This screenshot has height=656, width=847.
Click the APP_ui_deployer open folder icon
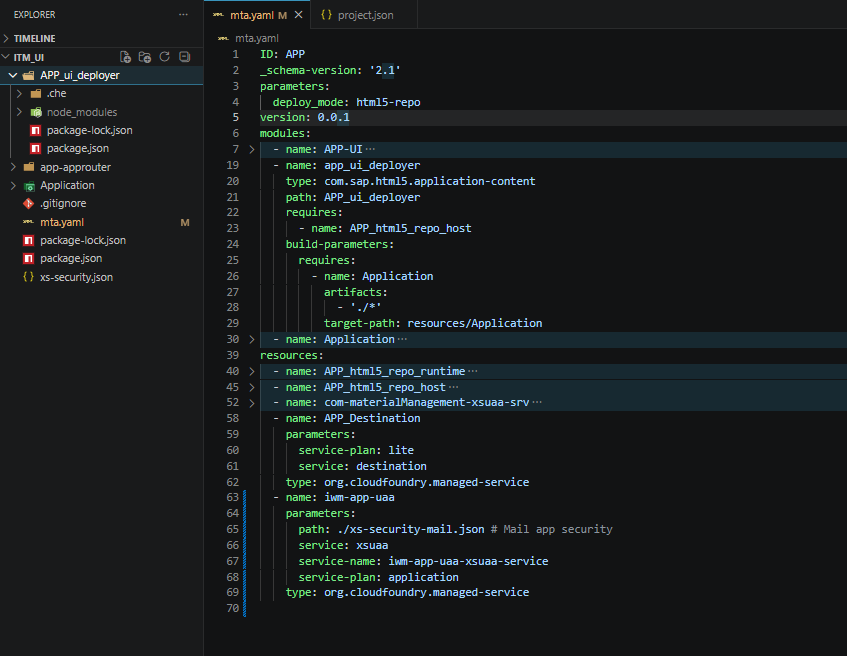(x=29, y=75)
